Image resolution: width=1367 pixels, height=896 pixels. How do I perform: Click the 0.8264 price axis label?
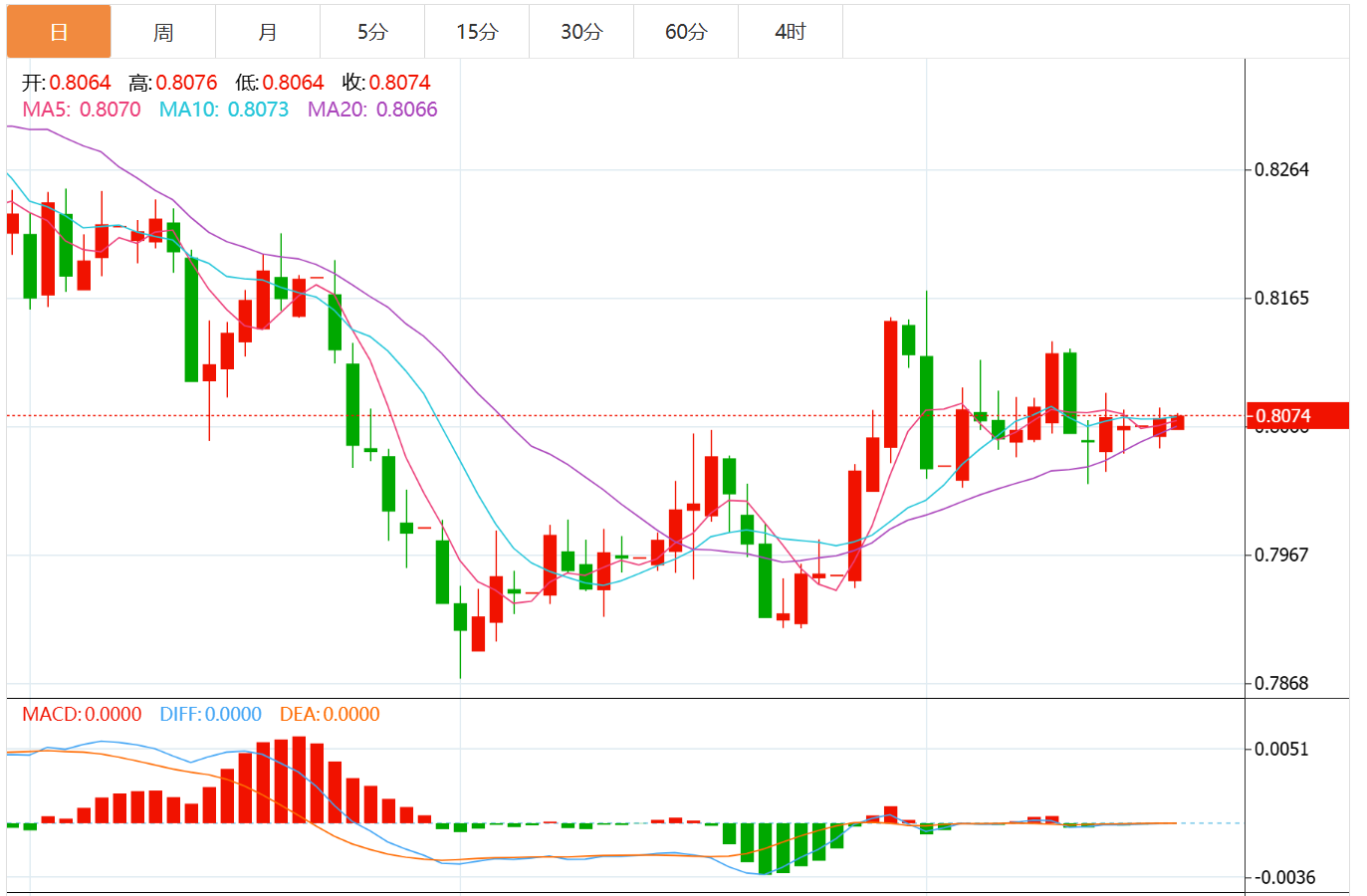[1281, 169]
